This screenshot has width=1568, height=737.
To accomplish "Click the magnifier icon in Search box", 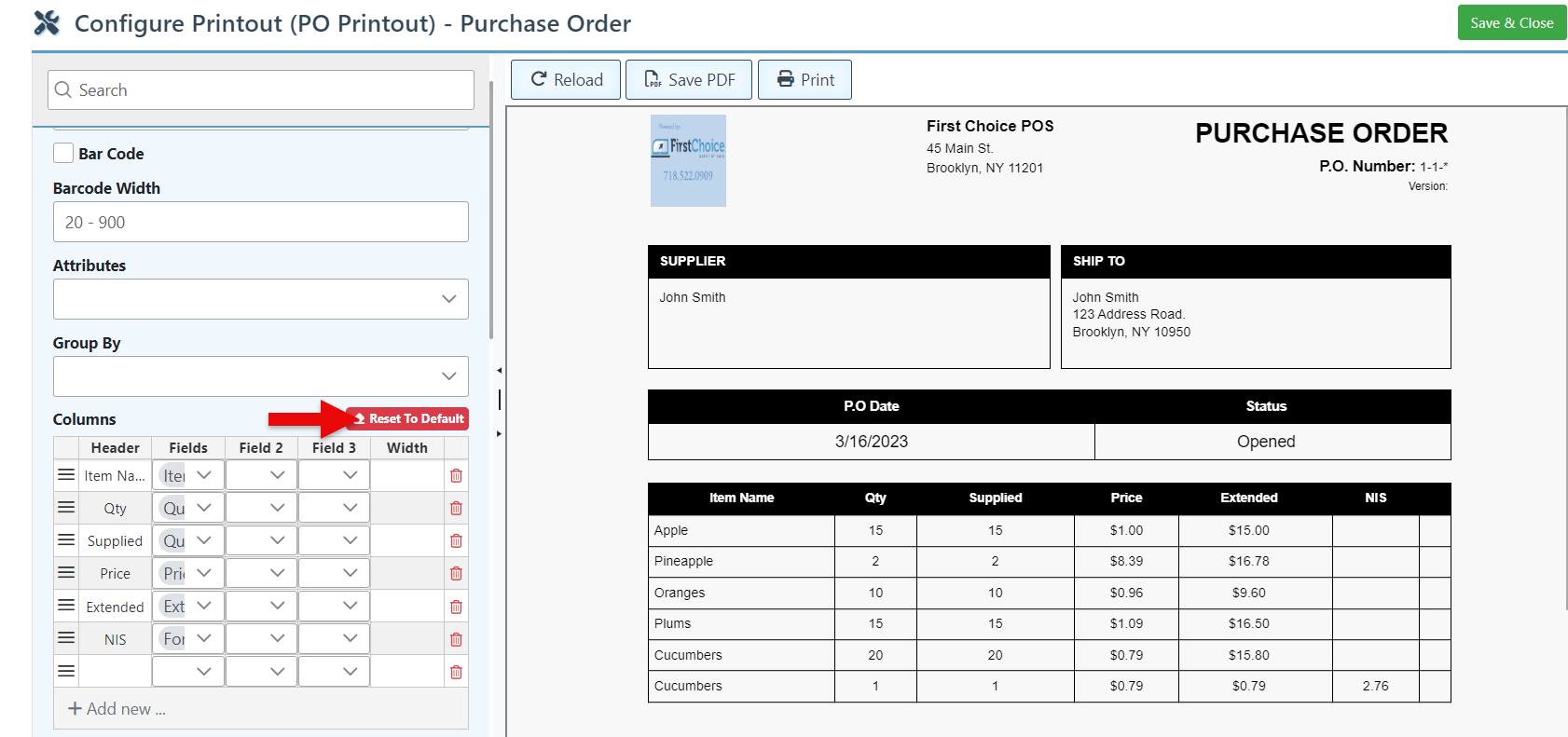I will 63,90.
